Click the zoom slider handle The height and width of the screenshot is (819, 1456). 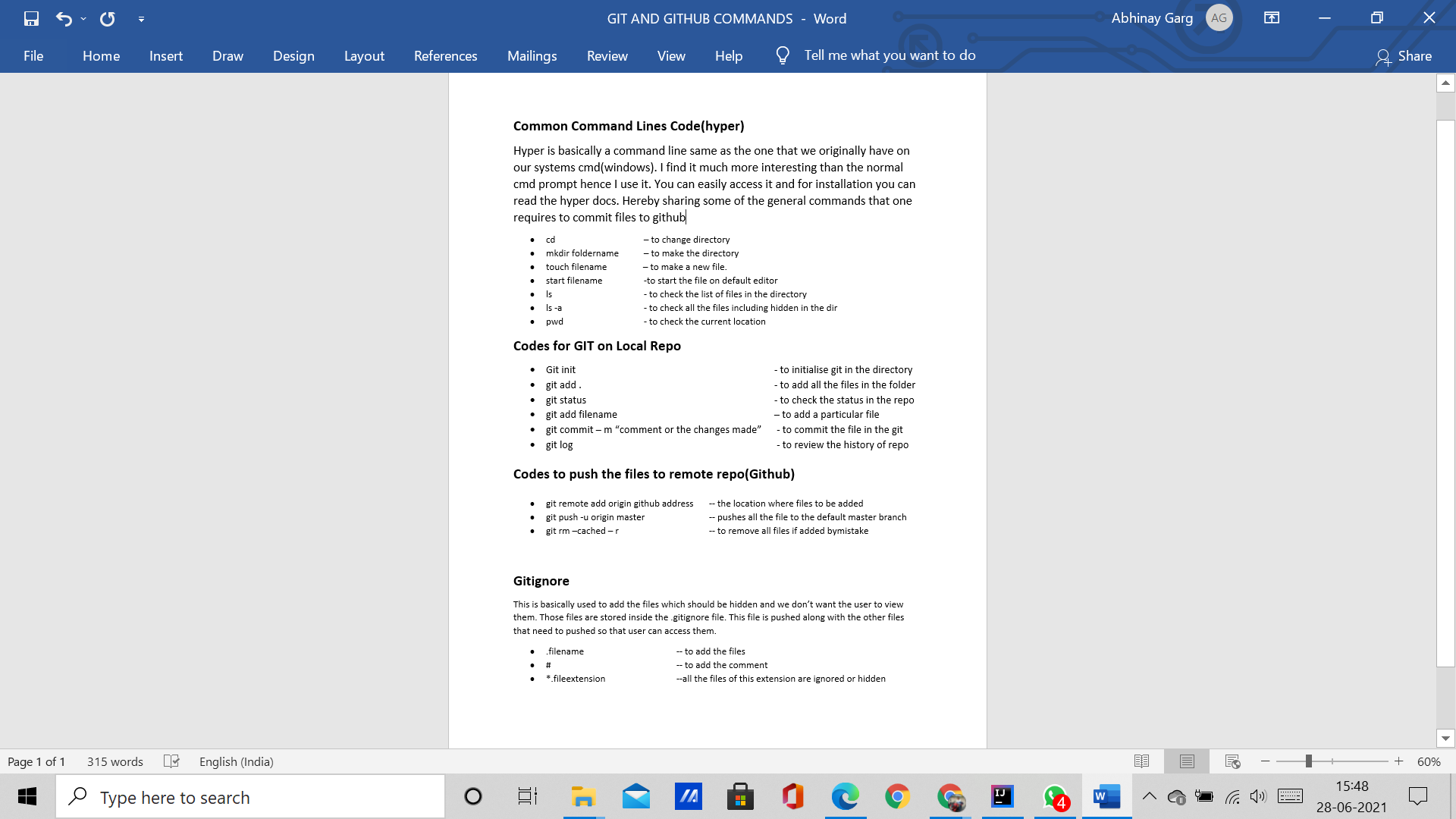coord(1308,761)
